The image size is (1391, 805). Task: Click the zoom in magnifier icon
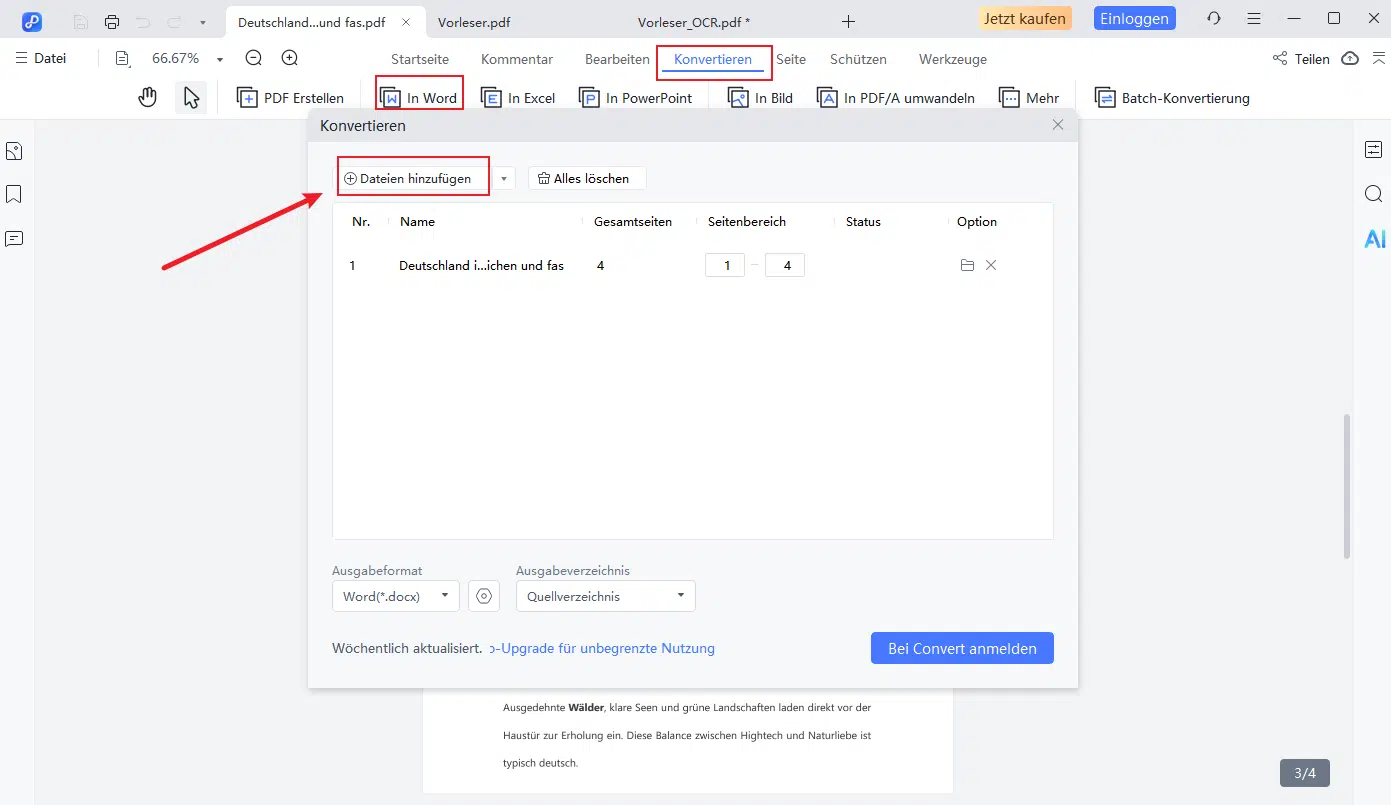[290, 58]
